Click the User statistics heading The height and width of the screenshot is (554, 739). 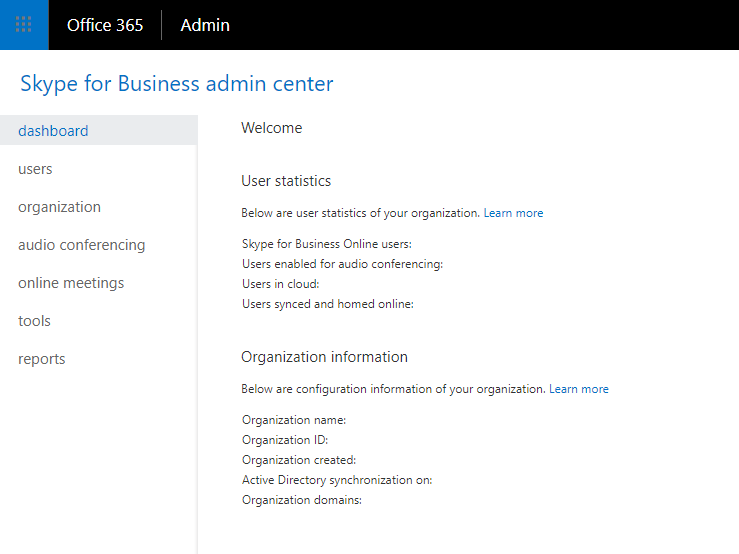286,181
